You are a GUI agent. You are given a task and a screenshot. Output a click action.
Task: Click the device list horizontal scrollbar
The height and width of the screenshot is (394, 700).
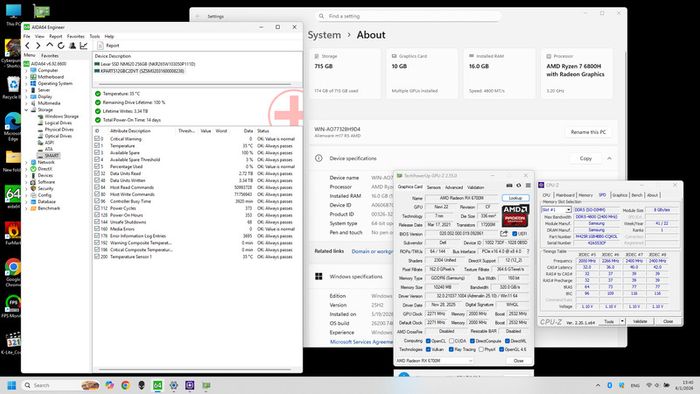(195, 84)
